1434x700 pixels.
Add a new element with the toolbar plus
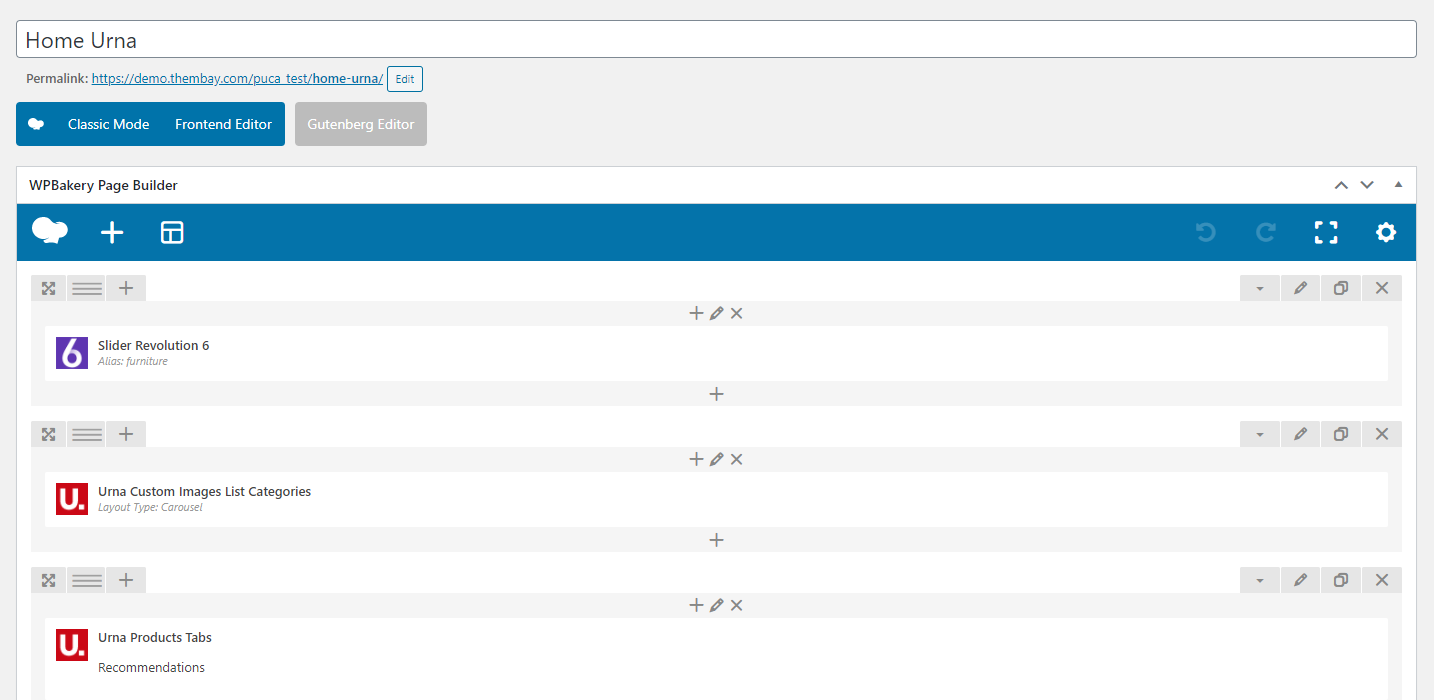pos(112,233)
